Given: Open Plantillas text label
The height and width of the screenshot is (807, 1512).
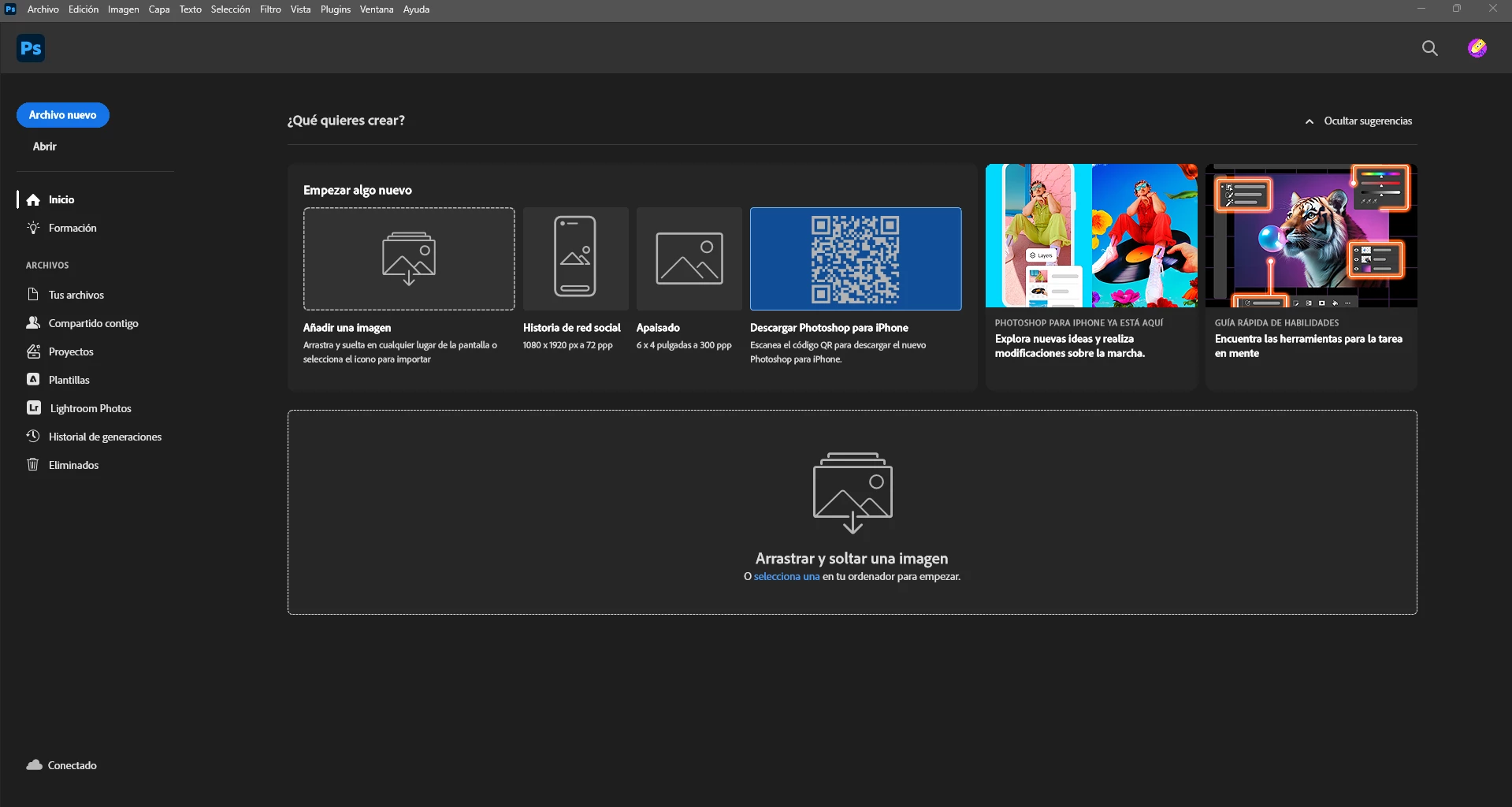Looking at the screenshot, I should pos(69,380).
